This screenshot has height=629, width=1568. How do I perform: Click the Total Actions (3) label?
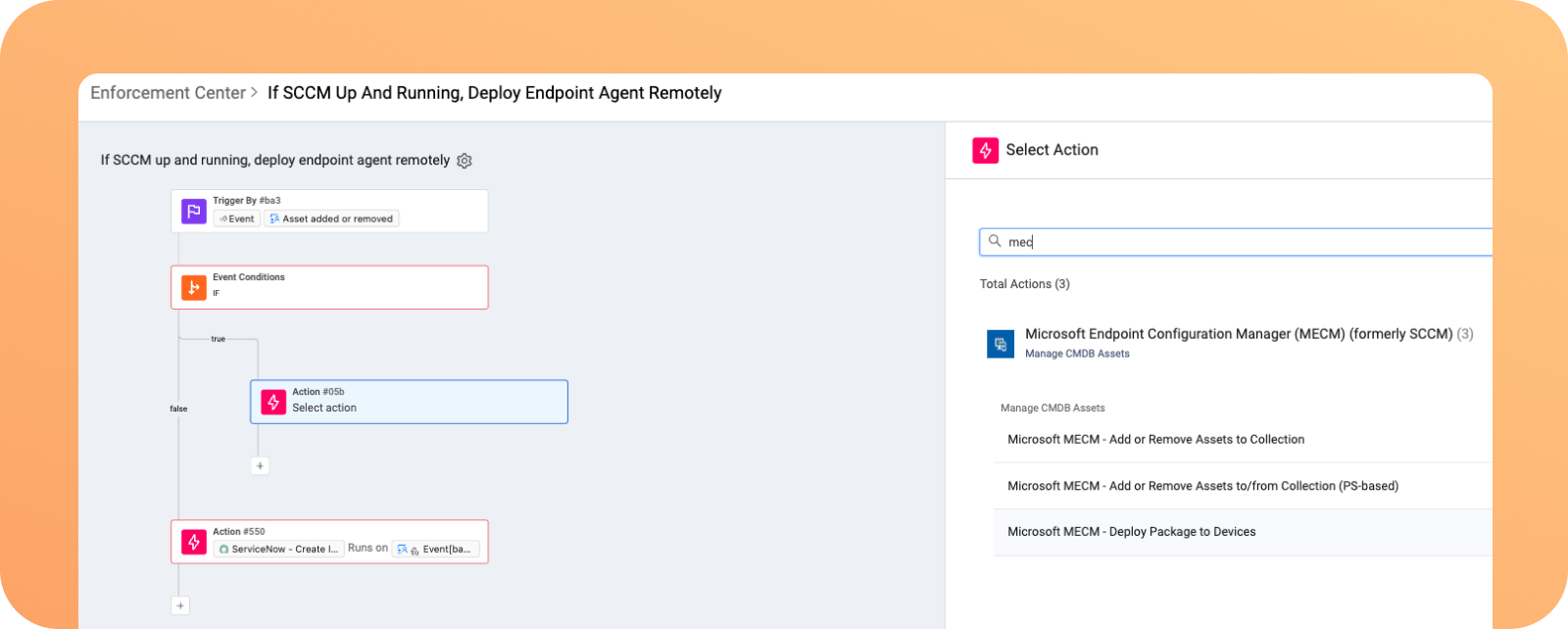click(1025, 284)
